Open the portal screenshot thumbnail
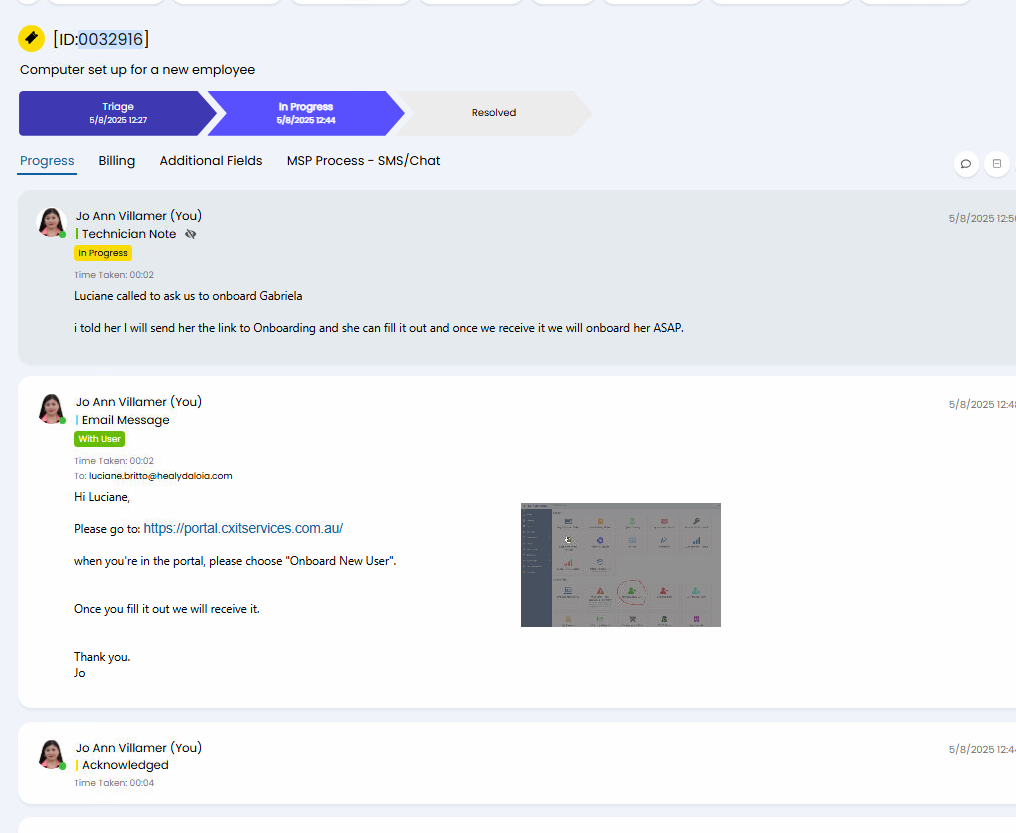This screenshot has height=833, width=1016. point(621,565)
